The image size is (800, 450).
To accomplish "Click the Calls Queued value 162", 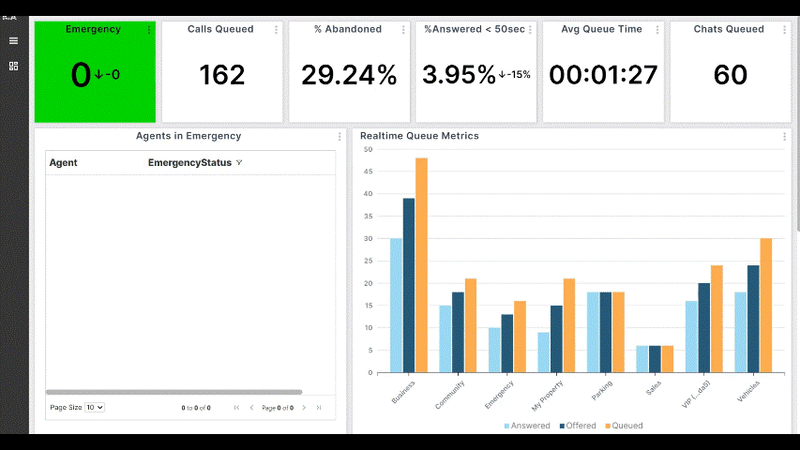I will pos(222,75).
